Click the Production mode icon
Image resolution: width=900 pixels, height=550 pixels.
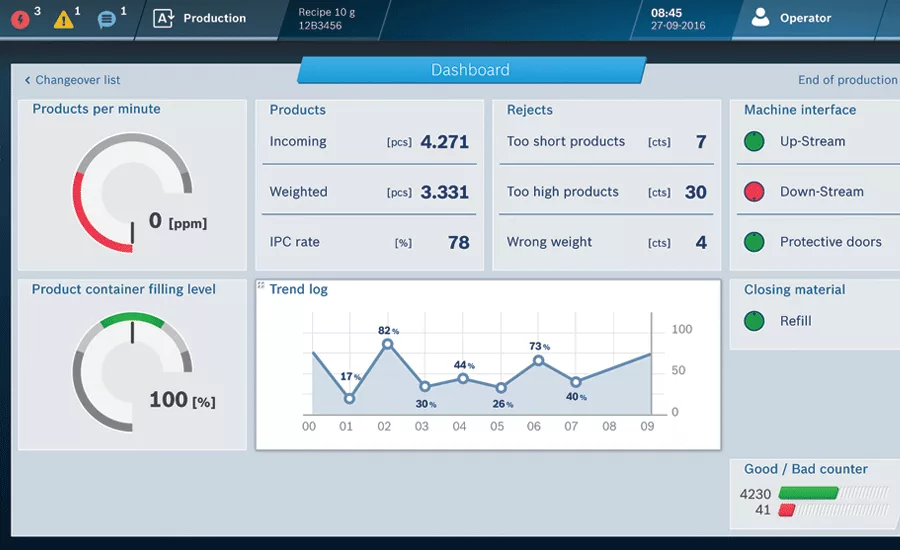pyautogui.click(x=164, y=18)
